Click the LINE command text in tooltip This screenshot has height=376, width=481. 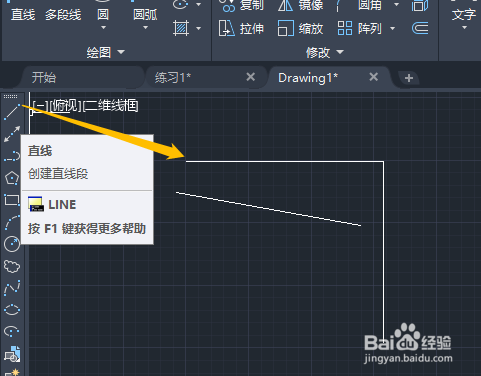pos(62,204)
